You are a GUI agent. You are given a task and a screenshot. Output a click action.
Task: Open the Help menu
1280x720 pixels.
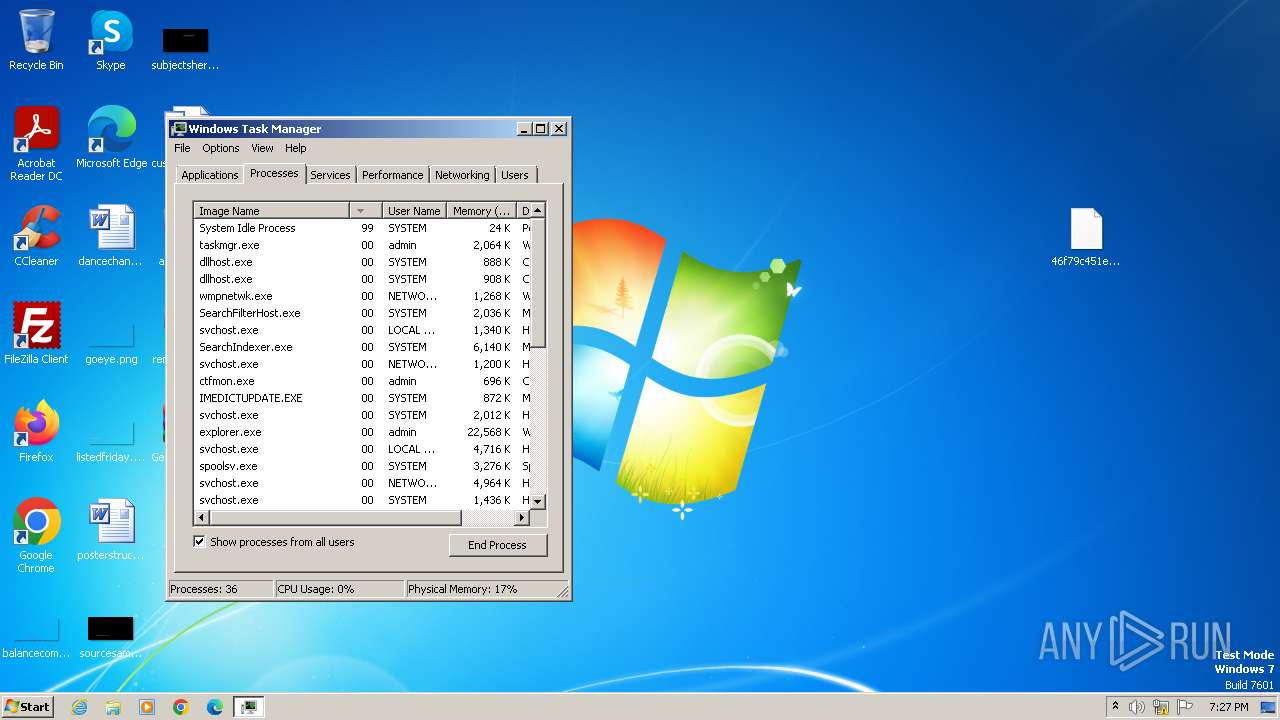coord(295,148)
